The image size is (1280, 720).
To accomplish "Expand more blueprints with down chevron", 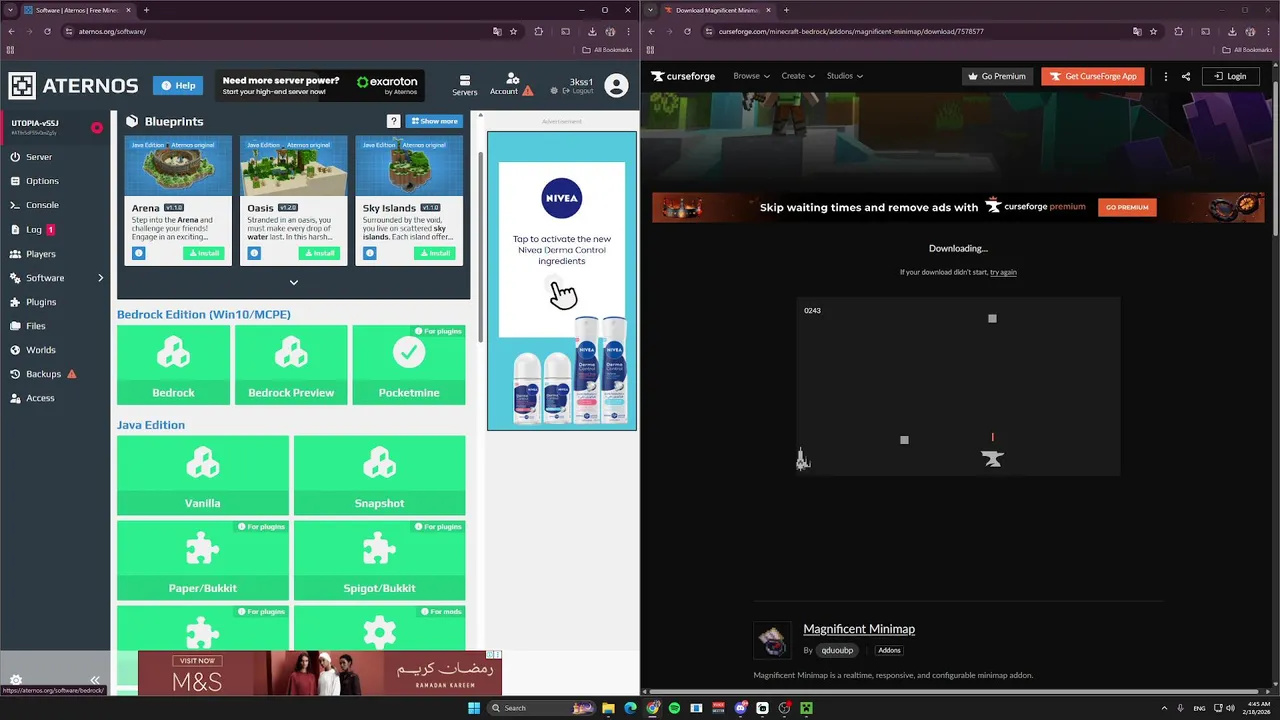I will [293, 282].
